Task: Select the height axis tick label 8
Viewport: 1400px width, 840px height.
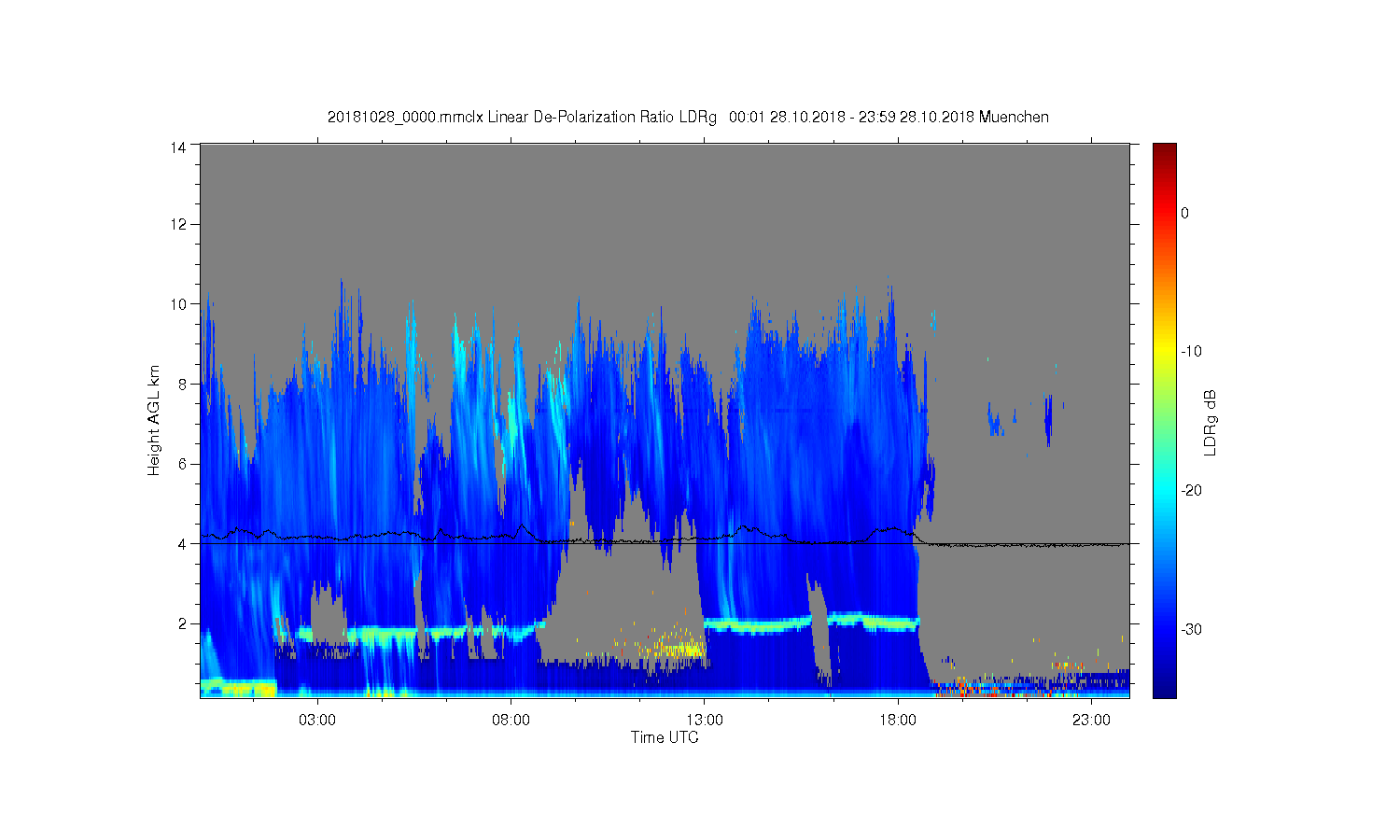Action: click(x=183, y=384)
